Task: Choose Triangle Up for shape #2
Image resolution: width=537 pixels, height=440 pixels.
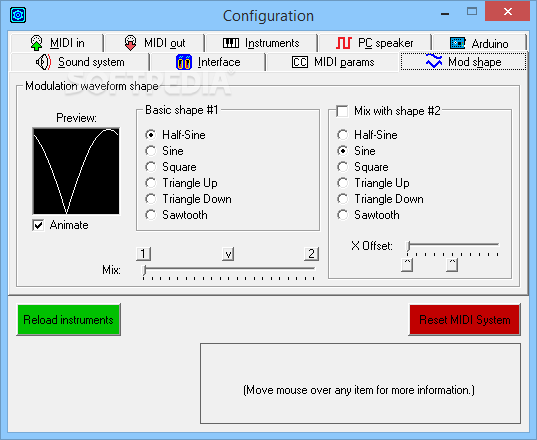Action: click(373, 183)
